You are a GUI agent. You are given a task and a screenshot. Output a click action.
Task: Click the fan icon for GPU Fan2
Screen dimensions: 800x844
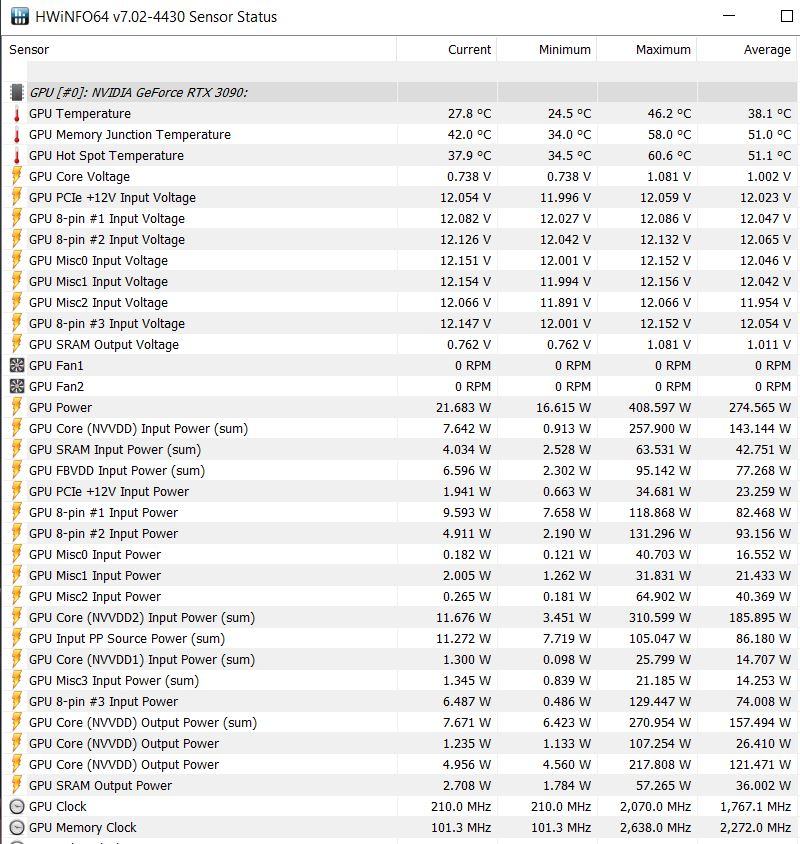(x=17, y=386)
